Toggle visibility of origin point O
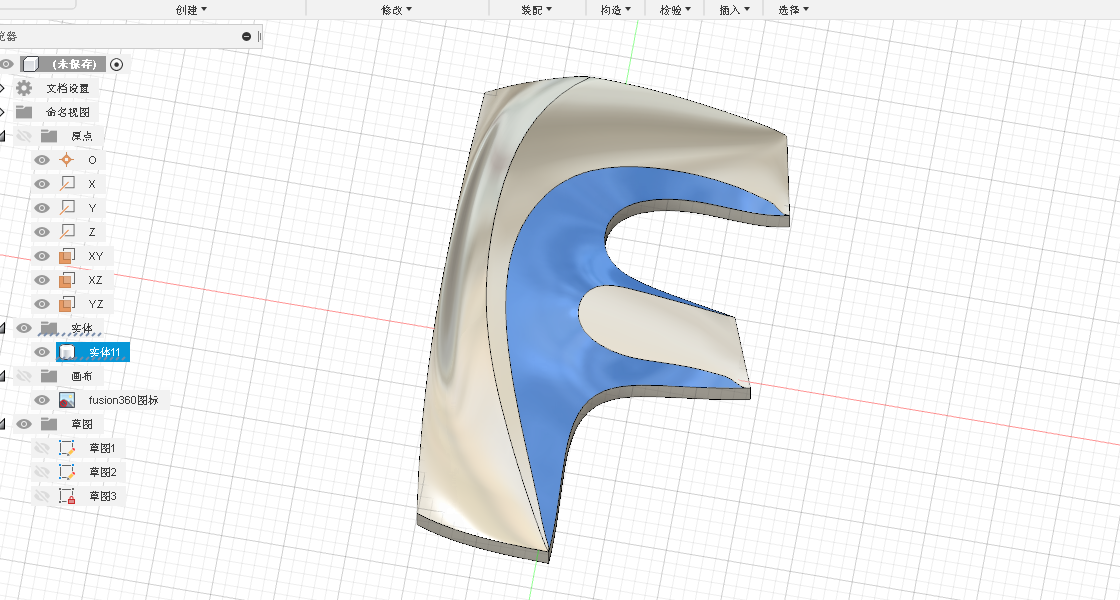This screenshot has height=600, width=1120. [42, 160]
